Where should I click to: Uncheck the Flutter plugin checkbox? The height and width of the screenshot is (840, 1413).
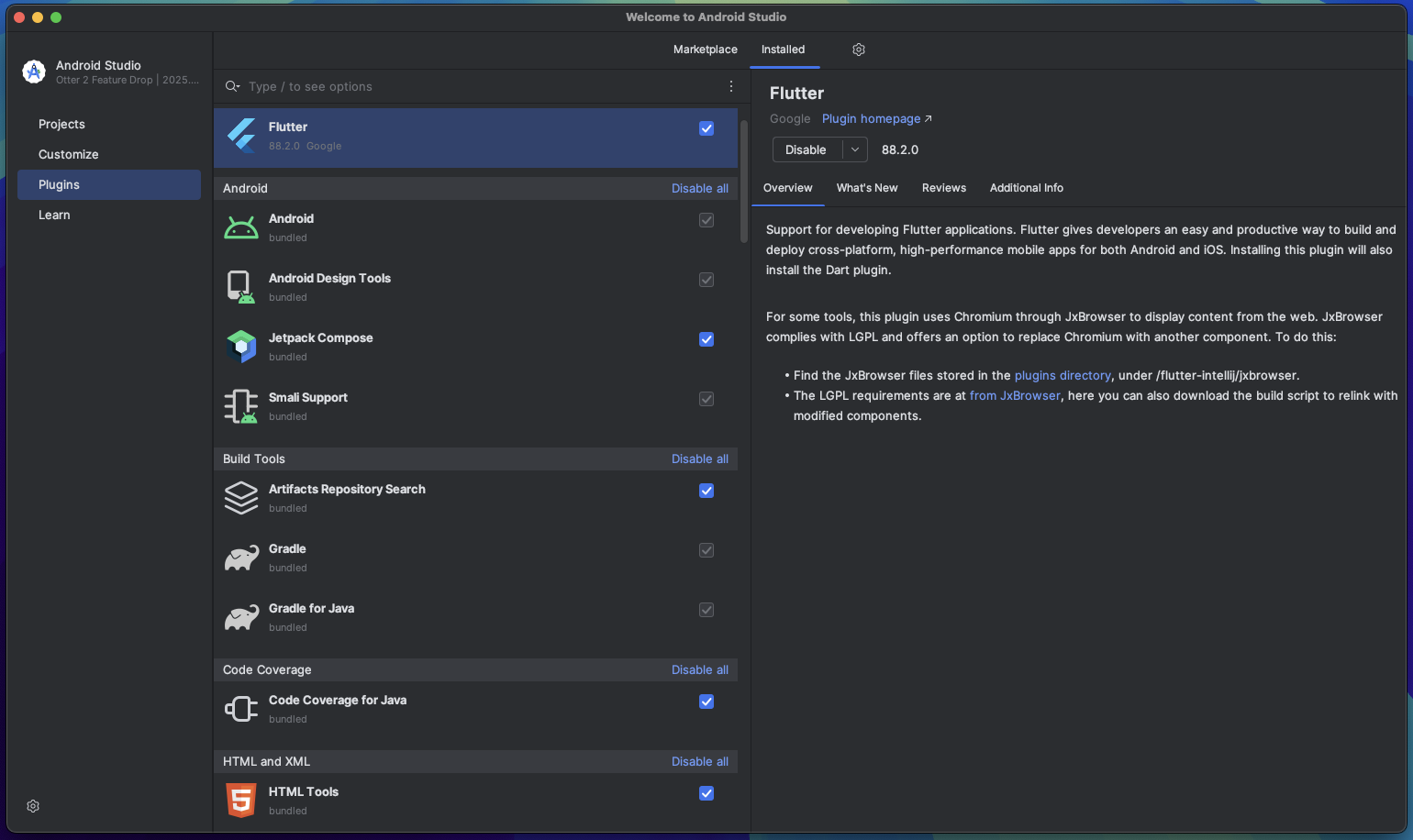click(x=706, y=128)
